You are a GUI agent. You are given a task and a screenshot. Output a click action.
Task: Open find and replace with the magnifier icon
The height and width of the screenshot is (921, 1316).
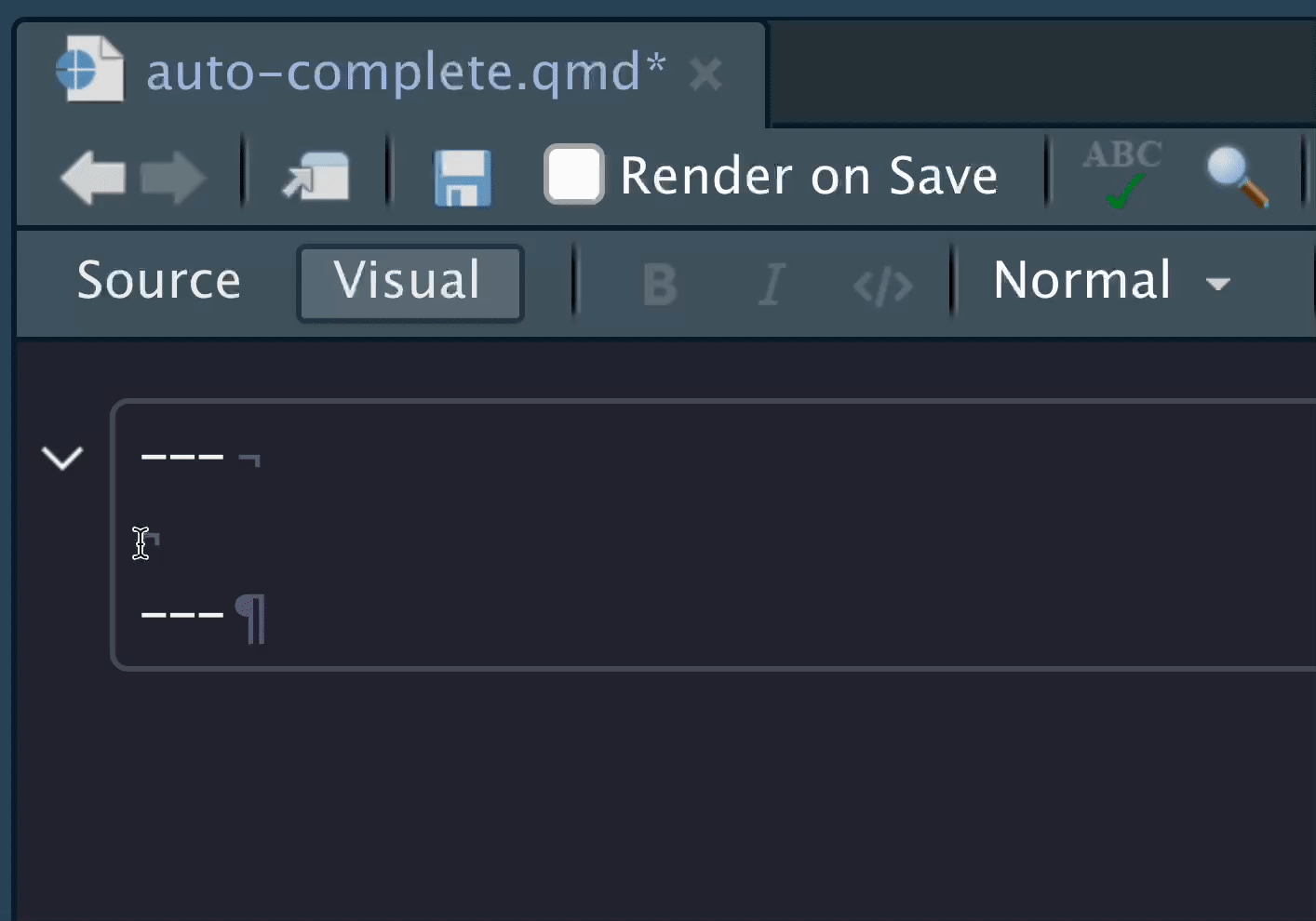[1237, 175]
